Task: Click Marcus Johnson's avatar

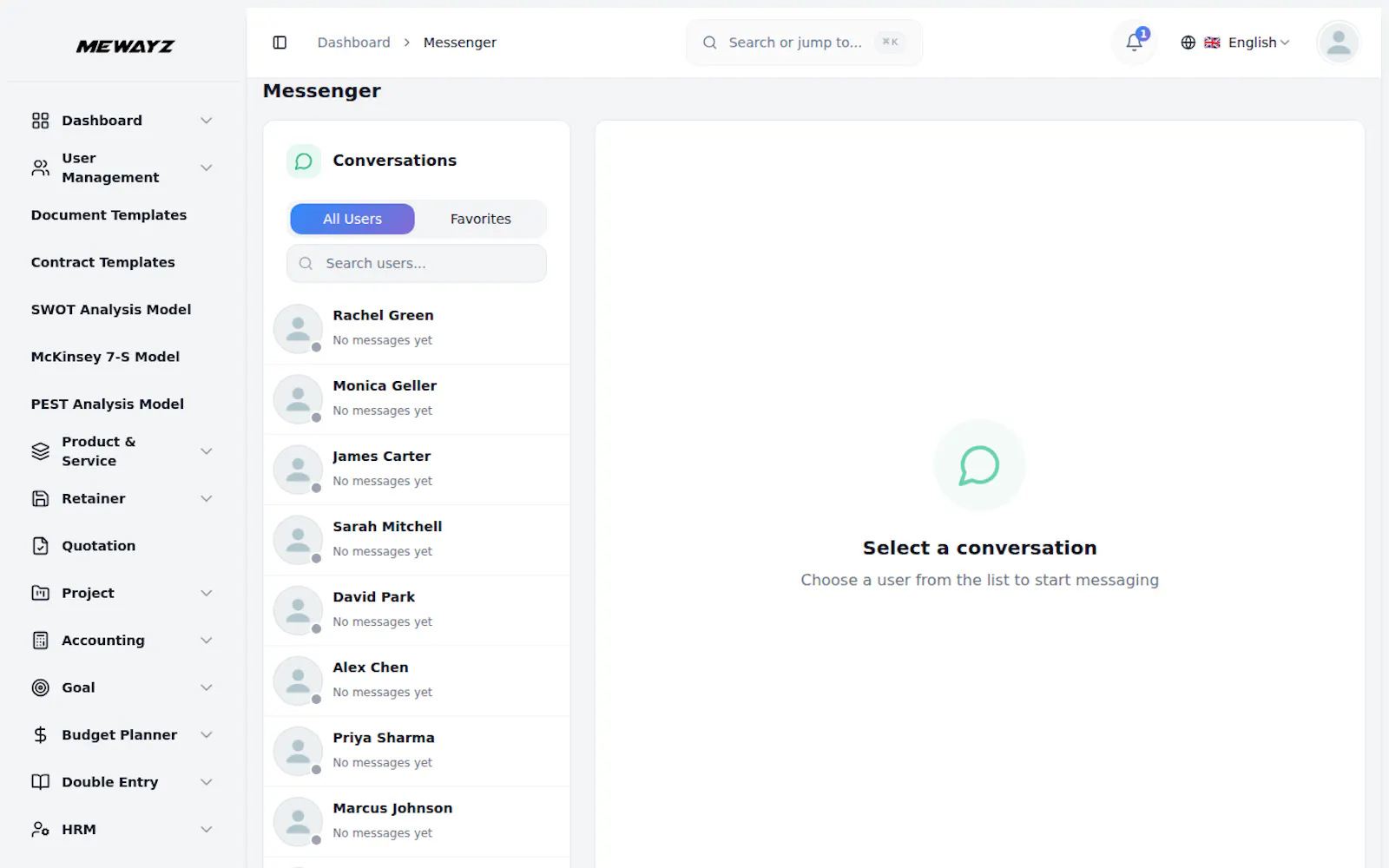Action: (298, 820)
